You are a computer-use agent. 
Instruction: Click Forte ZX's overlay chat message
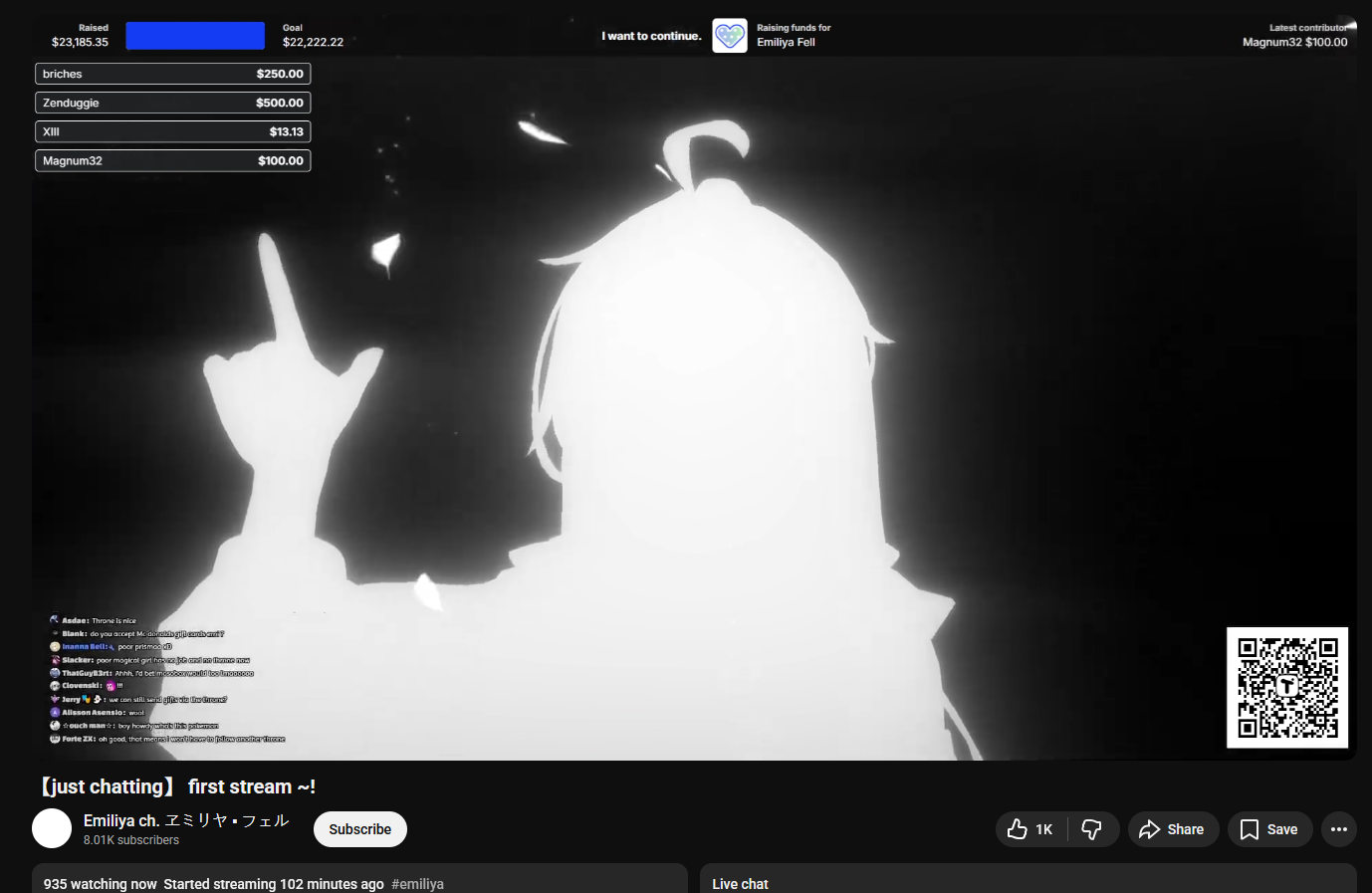click(x=167, y=739)
